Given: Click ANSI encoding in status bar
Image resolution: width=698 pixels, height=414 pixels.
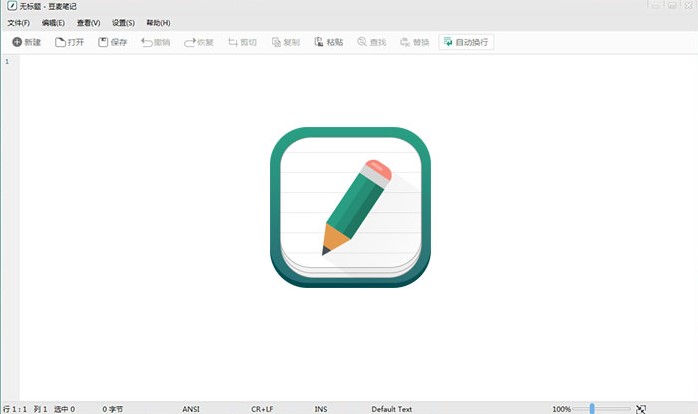Looking at the screenshot, I should pos(191,409).
